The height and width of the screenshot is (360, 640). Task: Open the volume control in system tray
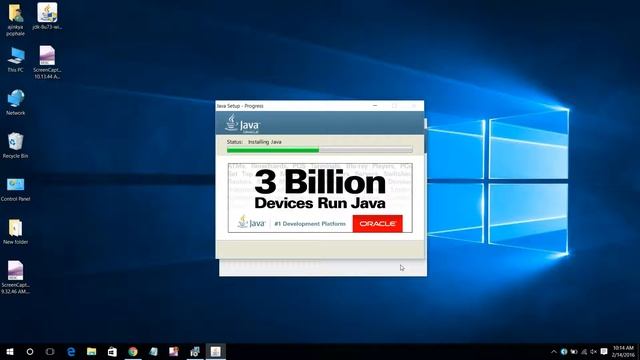[x=593, y=351]
